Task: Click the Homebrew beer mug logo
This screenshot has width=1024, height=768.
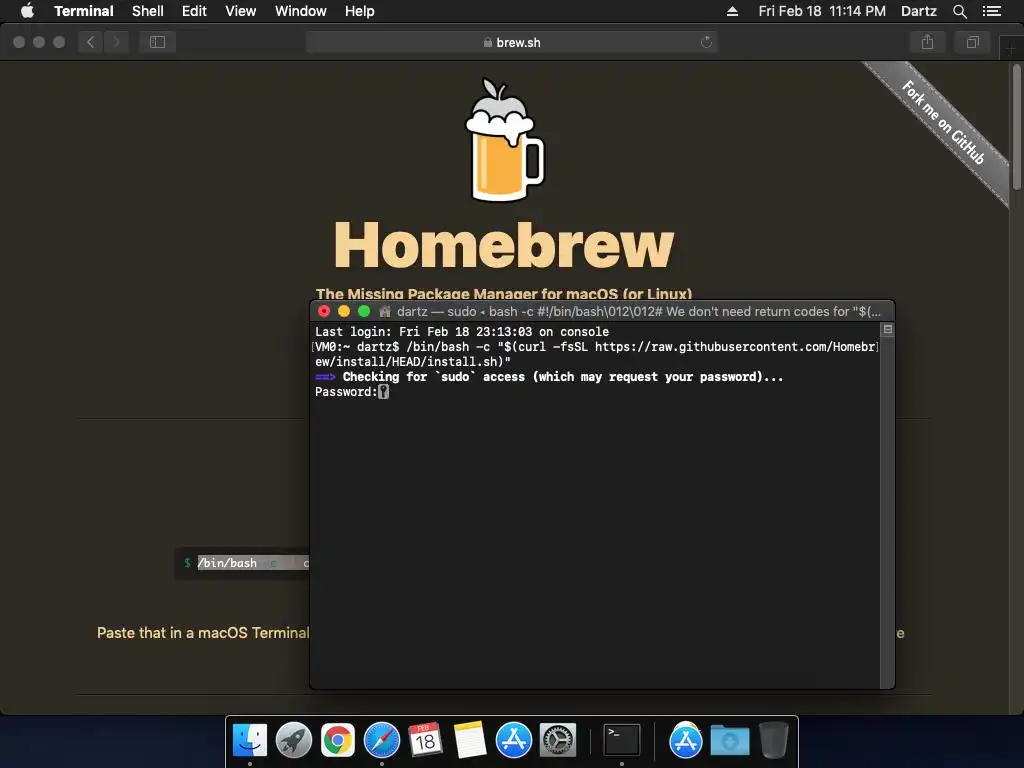Action: coord(504,140)
